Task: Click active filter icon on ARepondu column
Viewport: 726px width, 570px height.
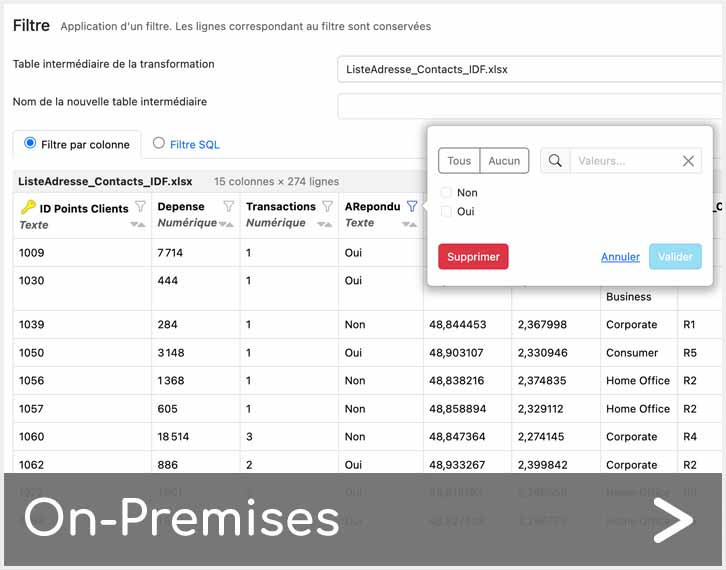Action: point(411,207)
